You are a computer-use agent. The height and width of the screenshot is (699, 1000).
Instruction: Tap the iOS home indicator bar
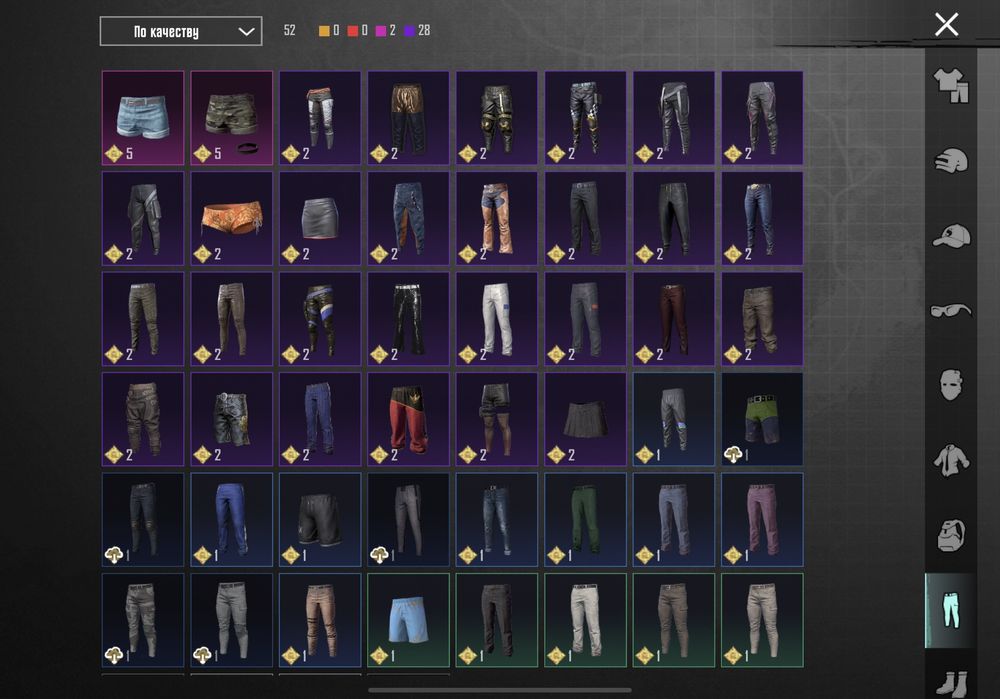tap(500, 689)
